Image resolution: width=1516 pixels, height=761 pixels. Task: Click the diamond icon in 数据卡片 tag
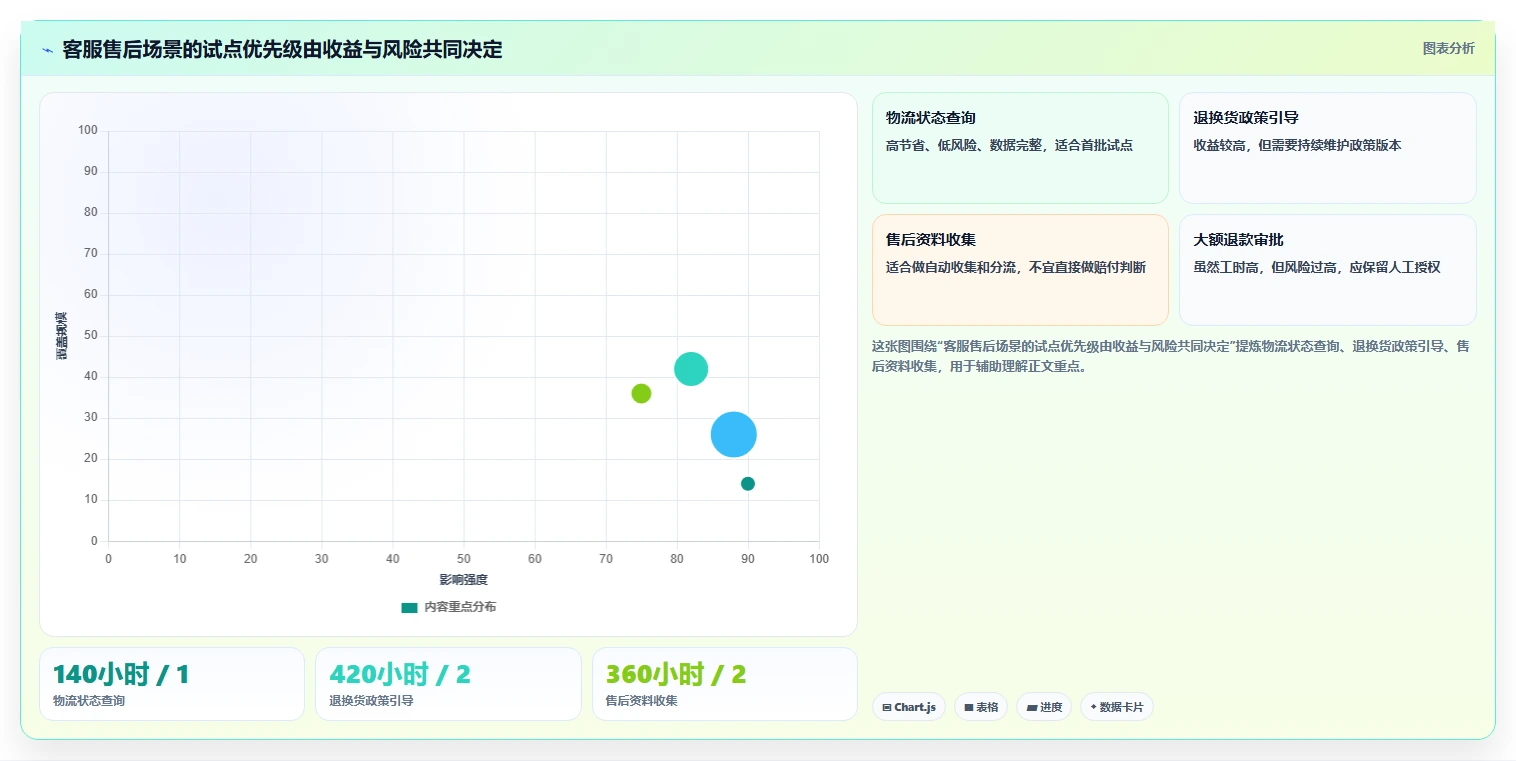point(1093,707)
